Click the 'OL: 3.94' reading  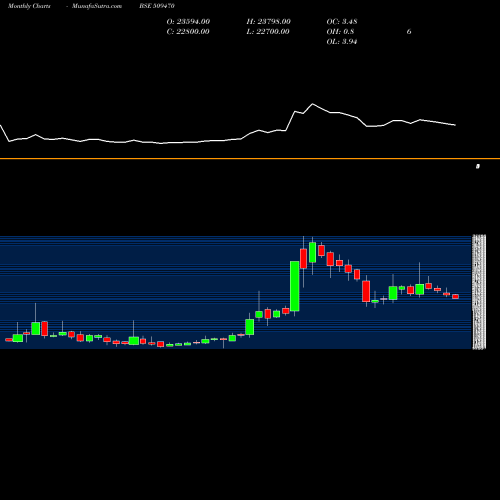tap(342, 42)
